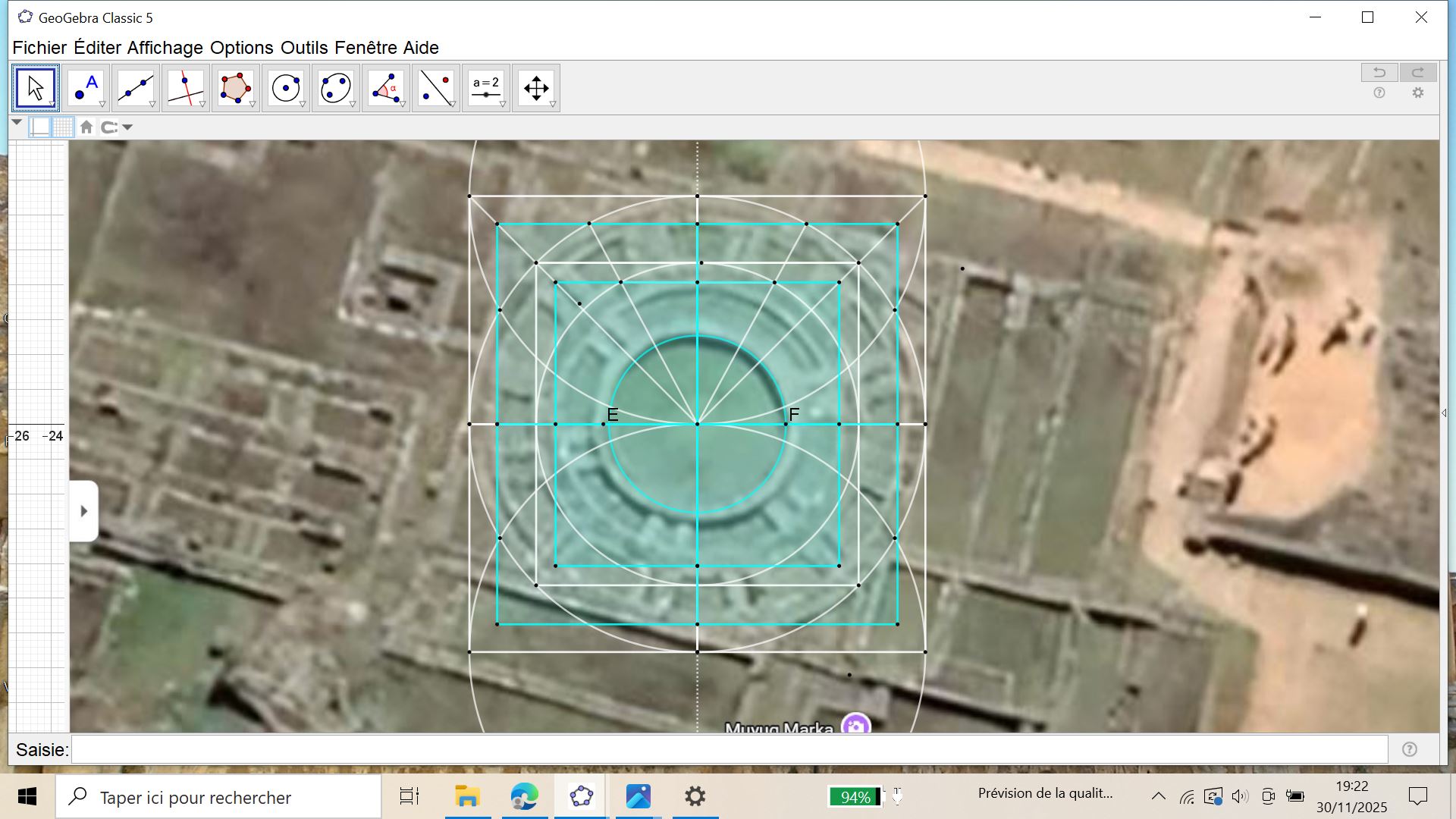The height and width of the screenshot is (819, 1456).
Task: Select the Point tool
Action: tap(85, 88)
